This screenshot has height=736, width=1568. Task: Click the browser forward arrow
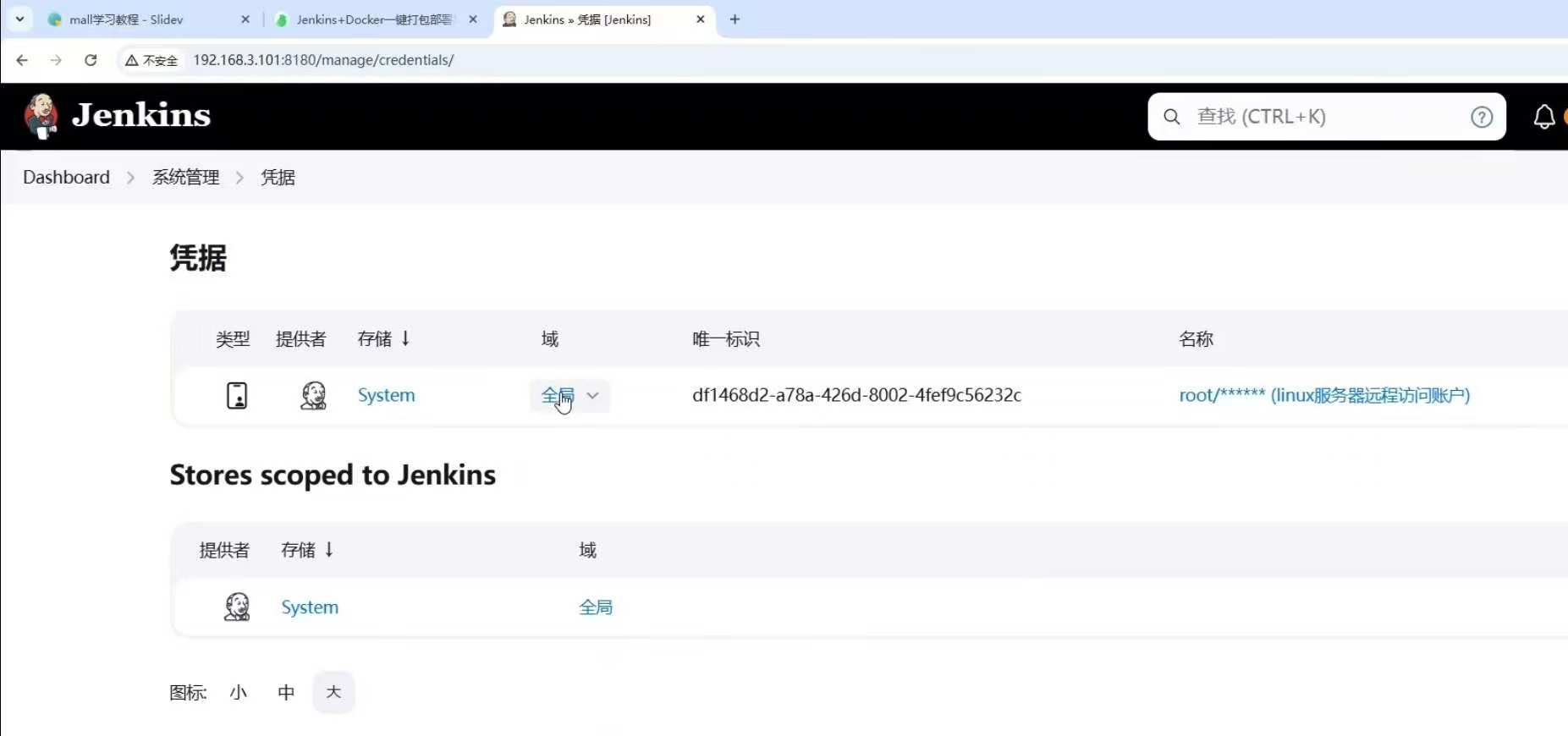pyautogui.click(x=56, y=60)
